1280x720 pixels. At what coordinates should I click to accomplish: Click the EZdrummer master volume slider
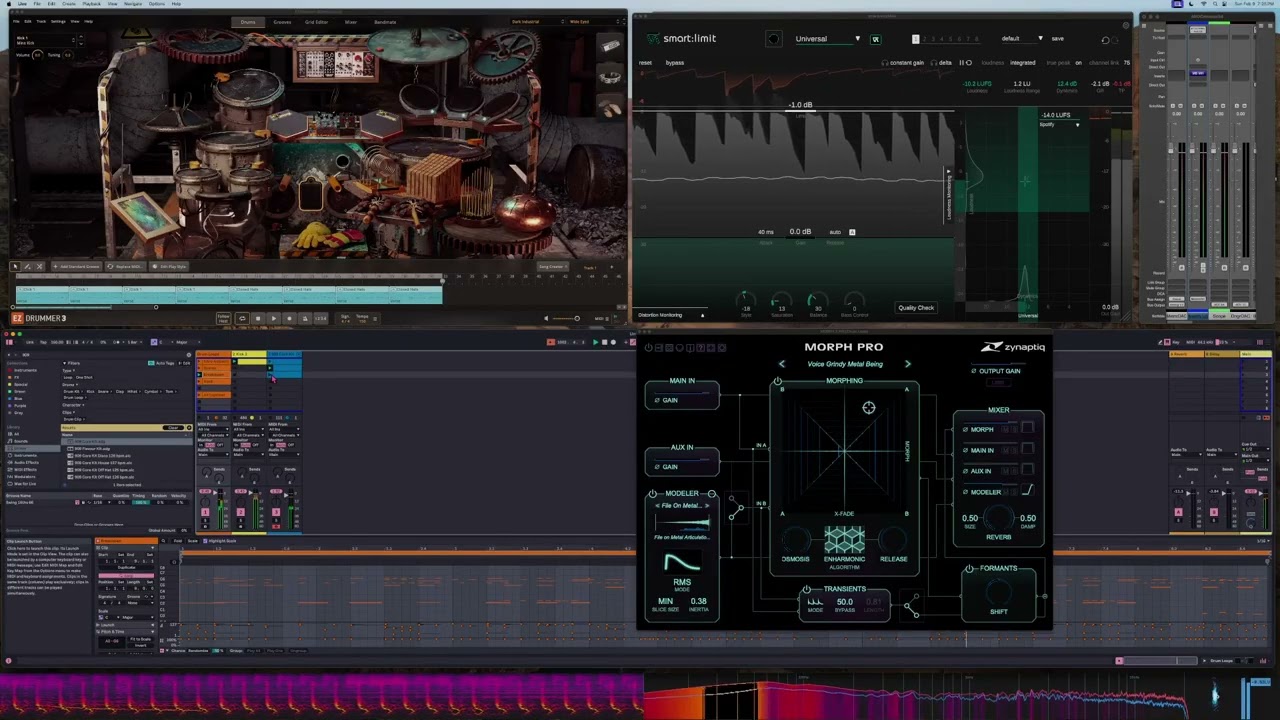coord(566,318)
